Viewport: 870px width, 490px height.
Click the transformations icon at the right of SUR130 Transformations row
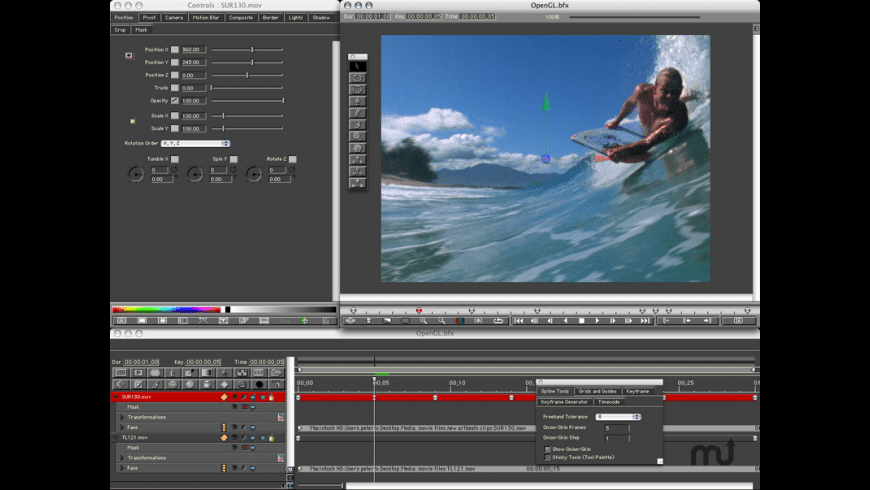281,417
